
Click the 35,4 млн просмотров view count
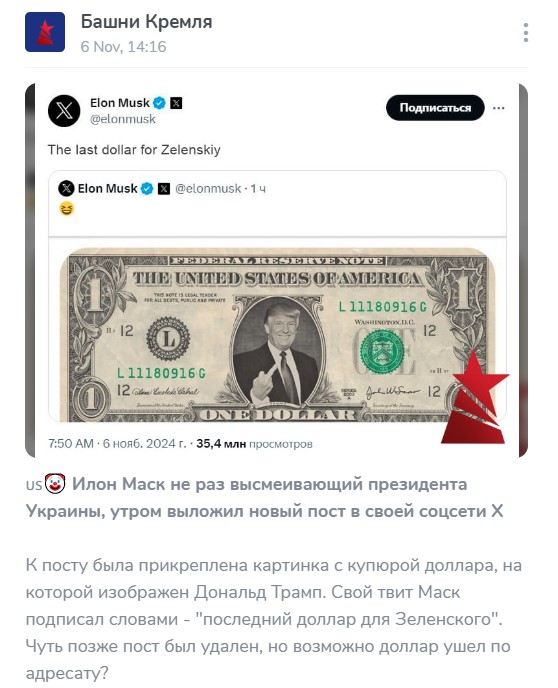coord(254,444)
